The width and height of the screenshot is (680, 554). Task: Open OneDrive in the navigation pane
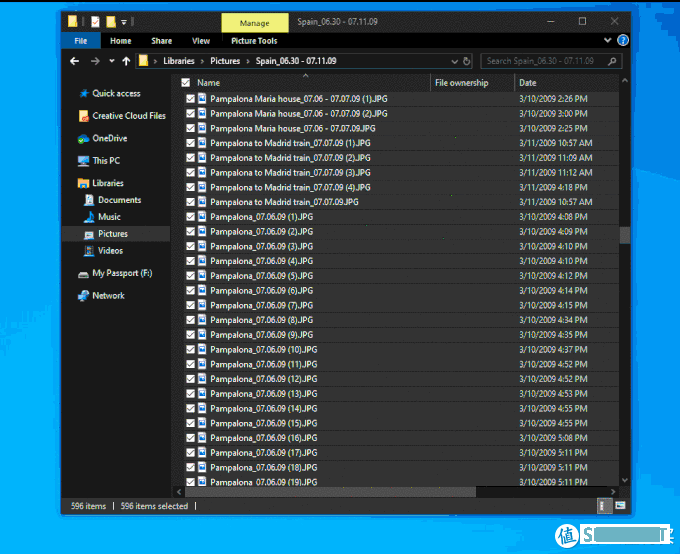109,138
